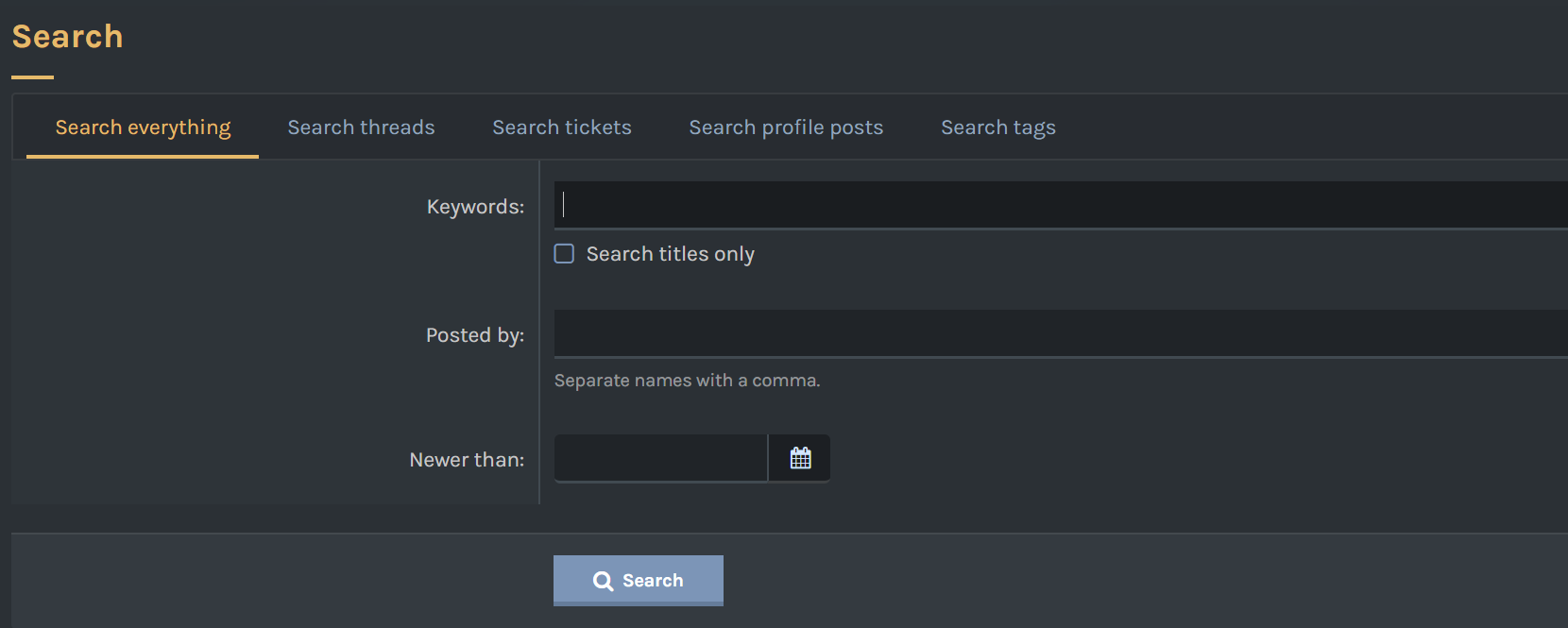The image size is (1568, 628).
Task: Focus the Newer than date input
Action: point(660,458)
